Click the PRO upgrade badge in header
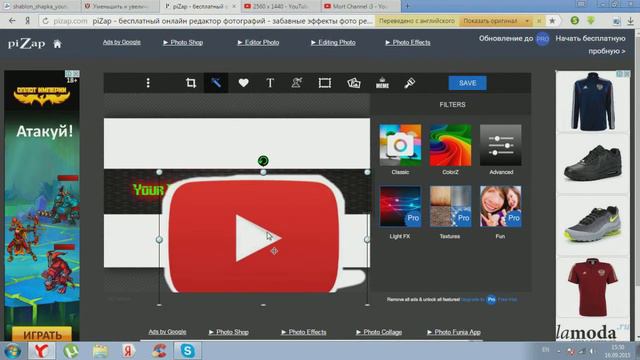The width and height of the screenshot is (640, 360). click(x=542, y=39)
